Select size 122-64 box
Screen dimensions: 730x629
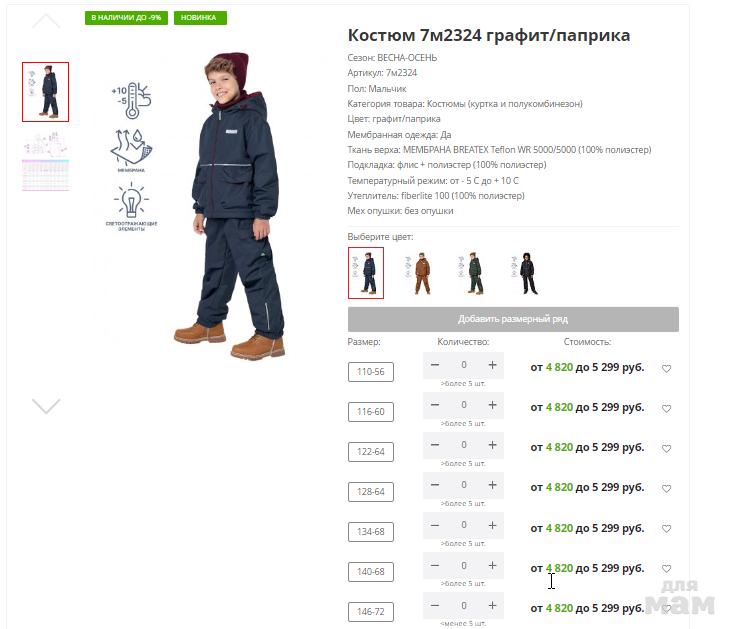pos(371,452)
